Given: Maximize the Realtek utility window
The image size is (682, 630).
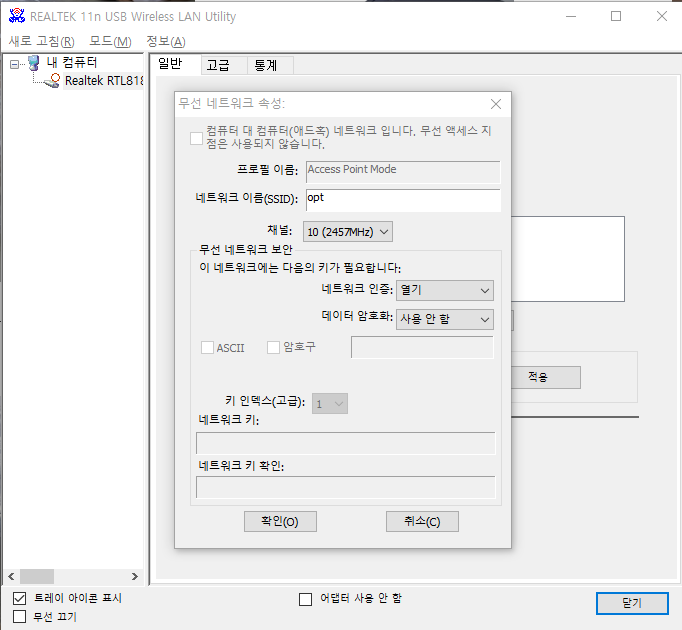Looking at the screenshot, I should click(x=616, y=17).
